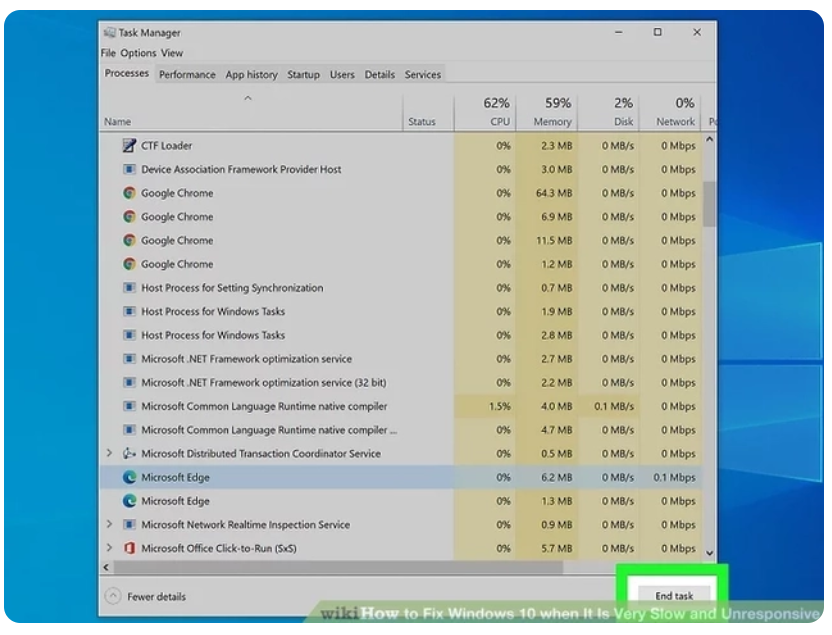
Task: Click the Host Process for Setting Synchronization icon
Action: tap(129, 288)
